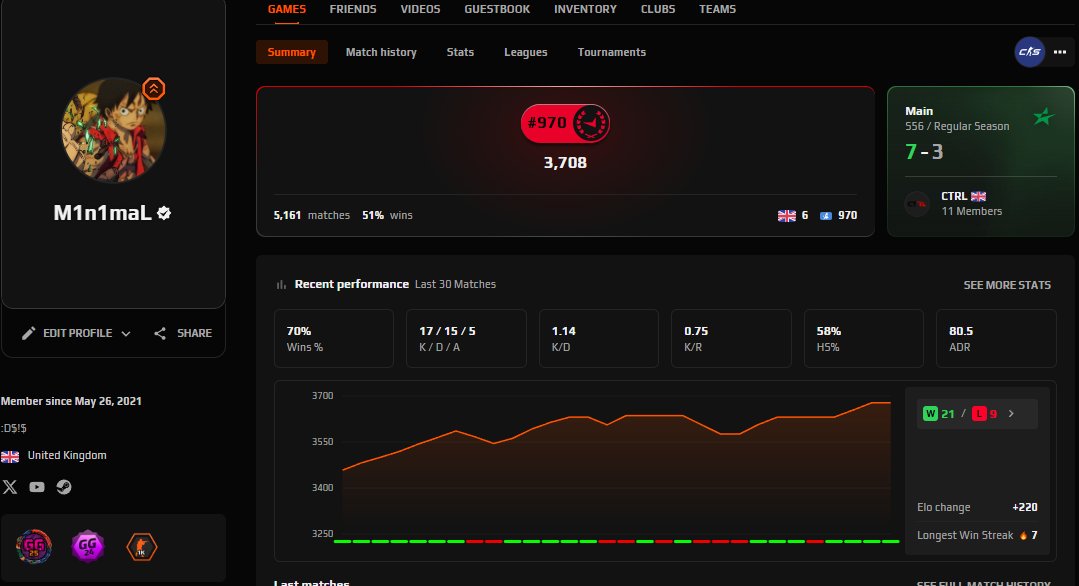Open the Leagues sub-tab
Screen dimensions: 1079x586
point(526,52)
